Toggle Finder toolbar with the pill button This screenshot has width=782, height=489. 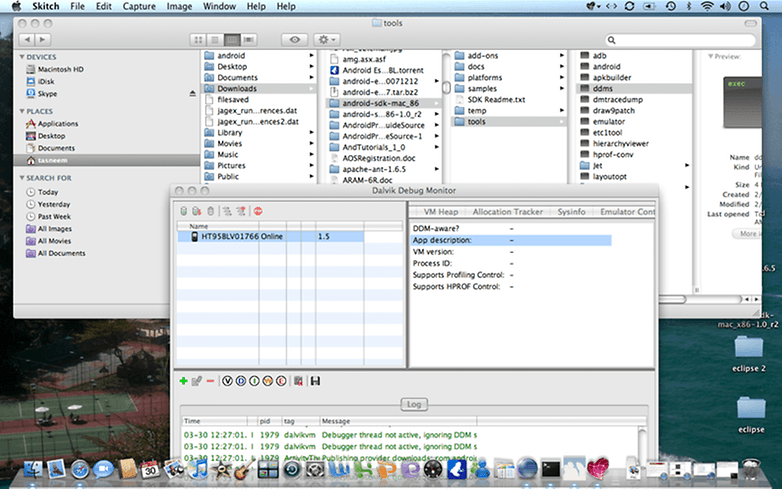pyautogui.click(x=750, y=23)
